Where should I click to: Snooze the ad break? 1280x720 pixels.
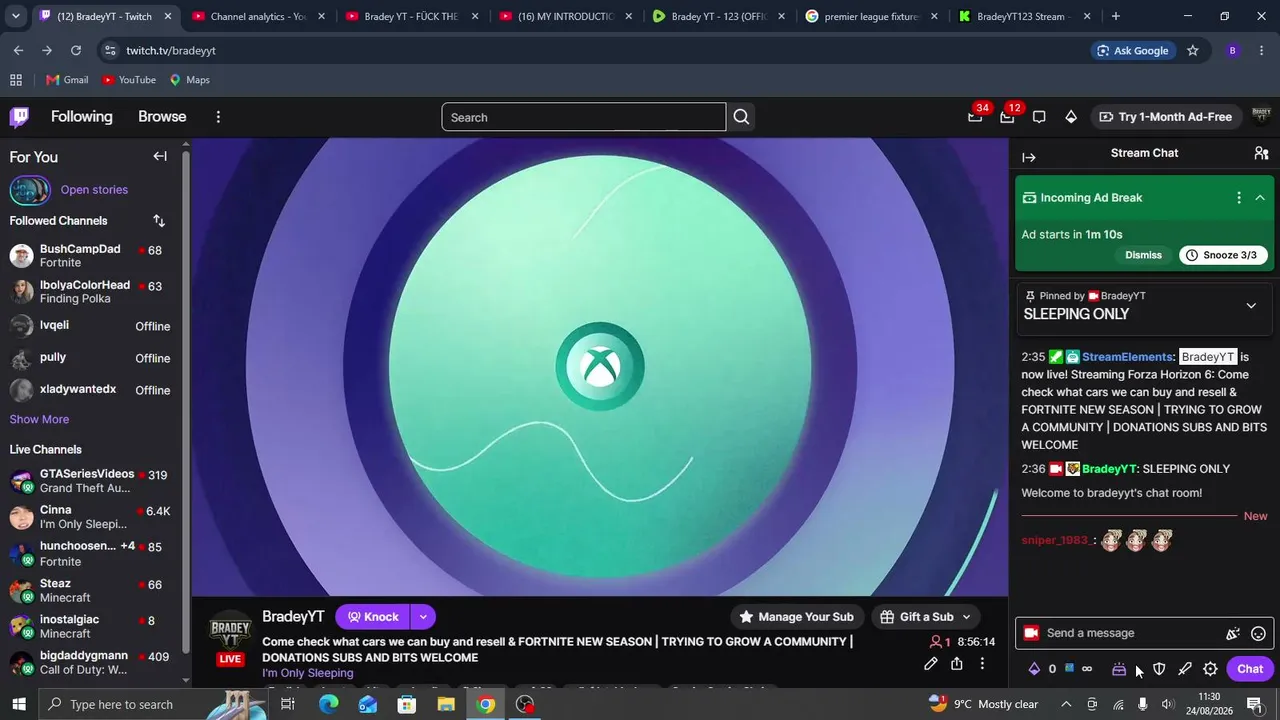coord(1223,255)
